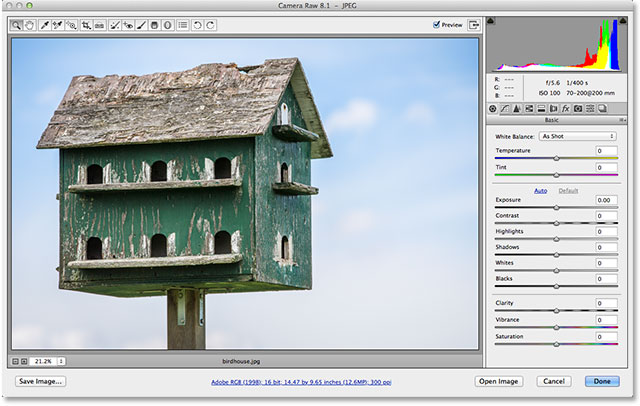This screenshot has height=406, width=640.
Task: Click the Save Image button
Action: [40, 382]
